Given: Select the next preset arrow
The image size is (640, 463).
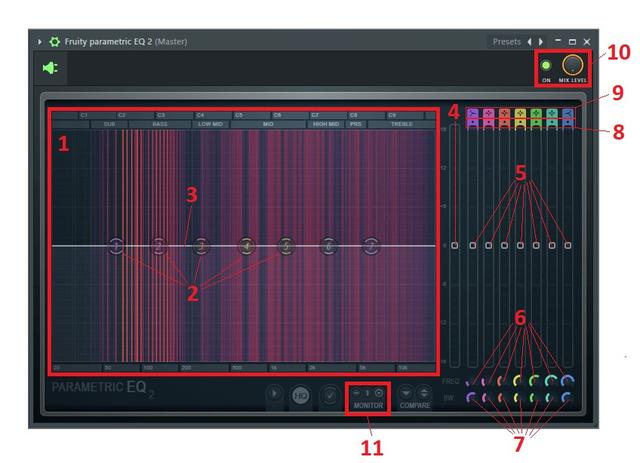Looking at the screenshot, I should [x=541, y=42].
